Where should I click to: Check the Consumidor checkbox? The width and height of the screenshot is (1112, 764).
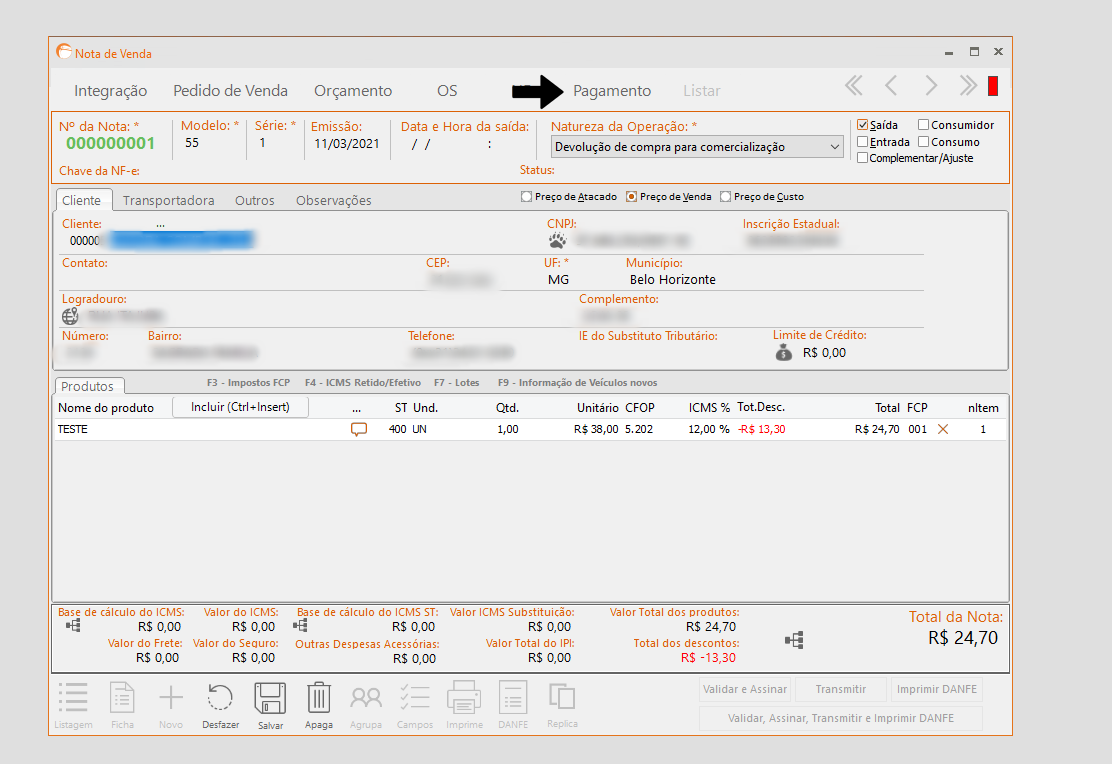[923, 125]
